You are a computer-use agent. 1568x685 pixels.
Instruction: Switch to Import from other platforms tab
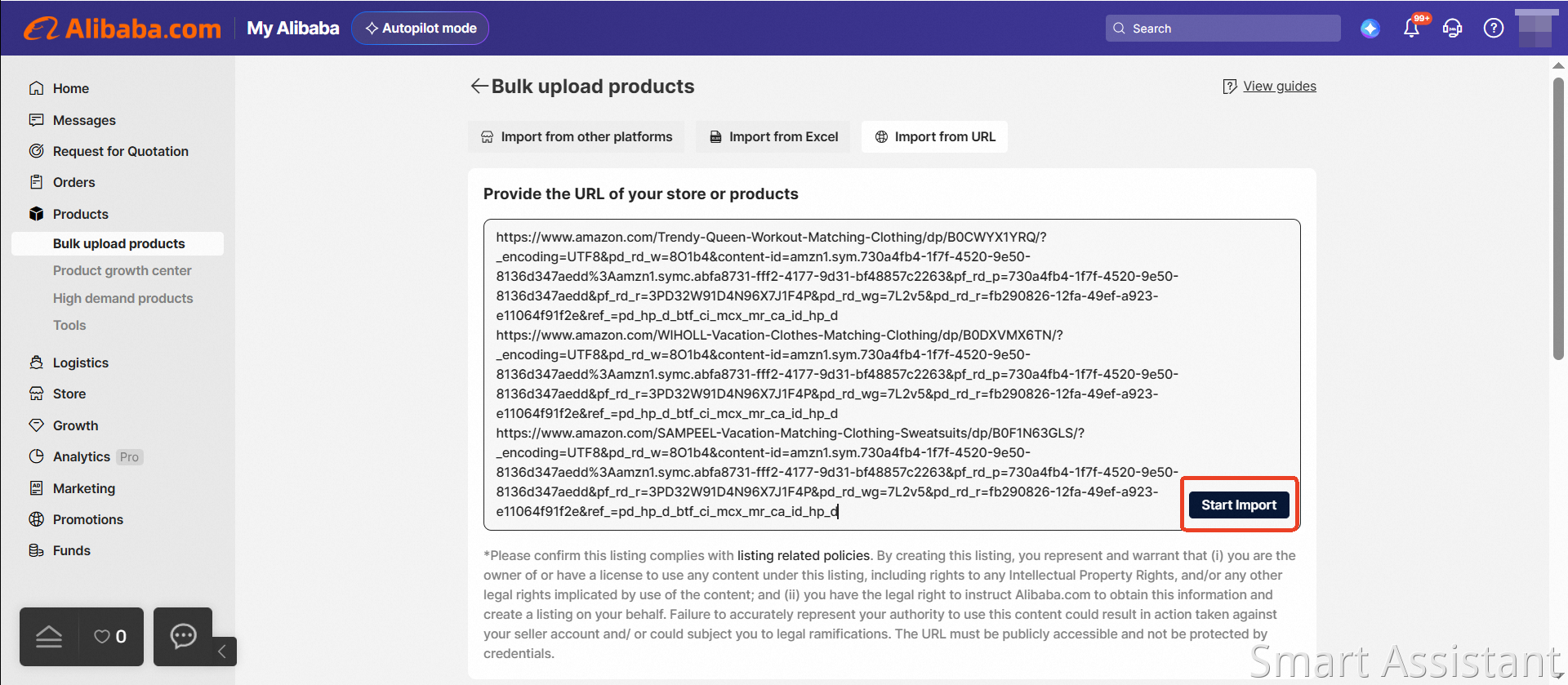(x=577, y=137)
